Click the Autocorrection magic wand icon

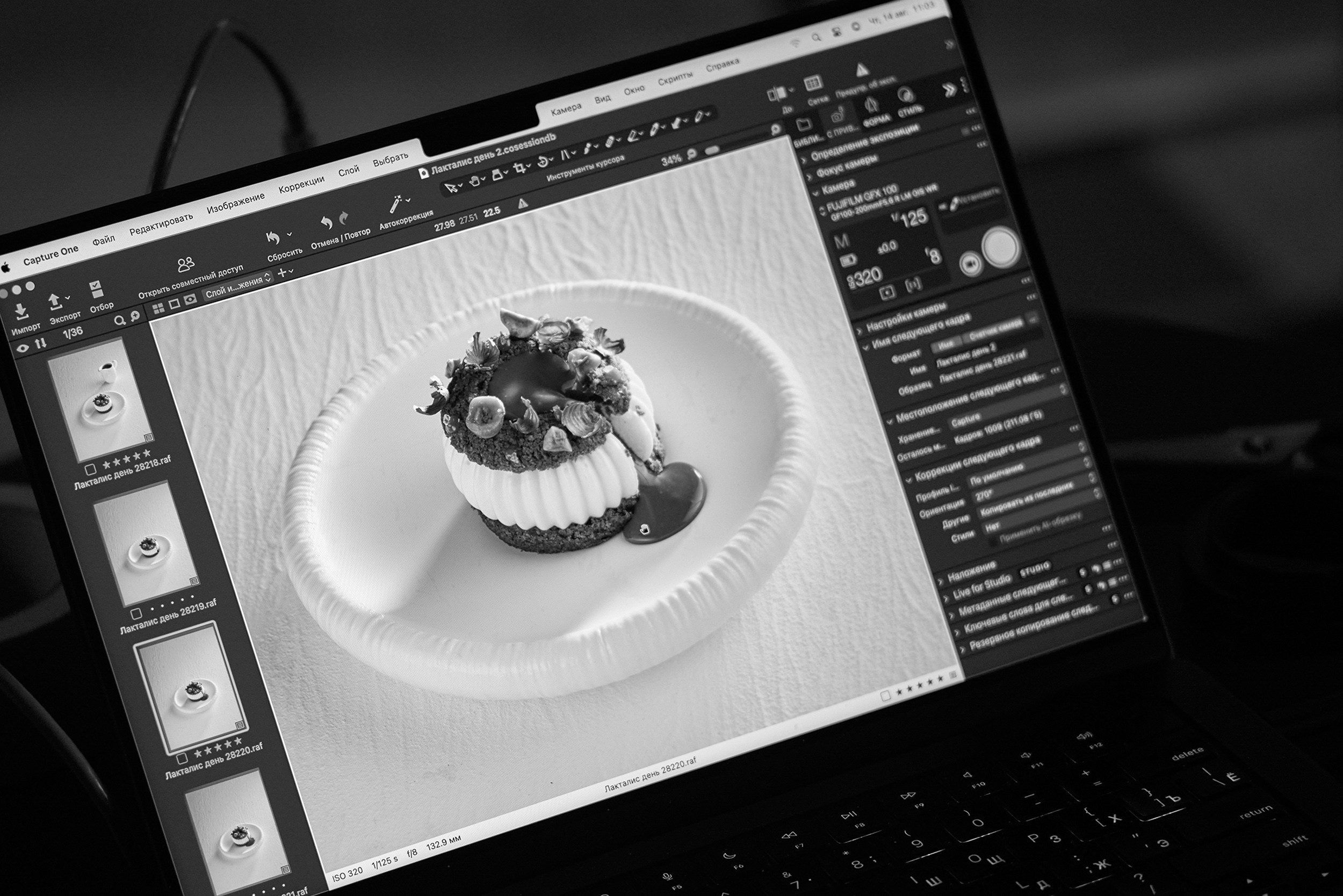click(395, 205)
